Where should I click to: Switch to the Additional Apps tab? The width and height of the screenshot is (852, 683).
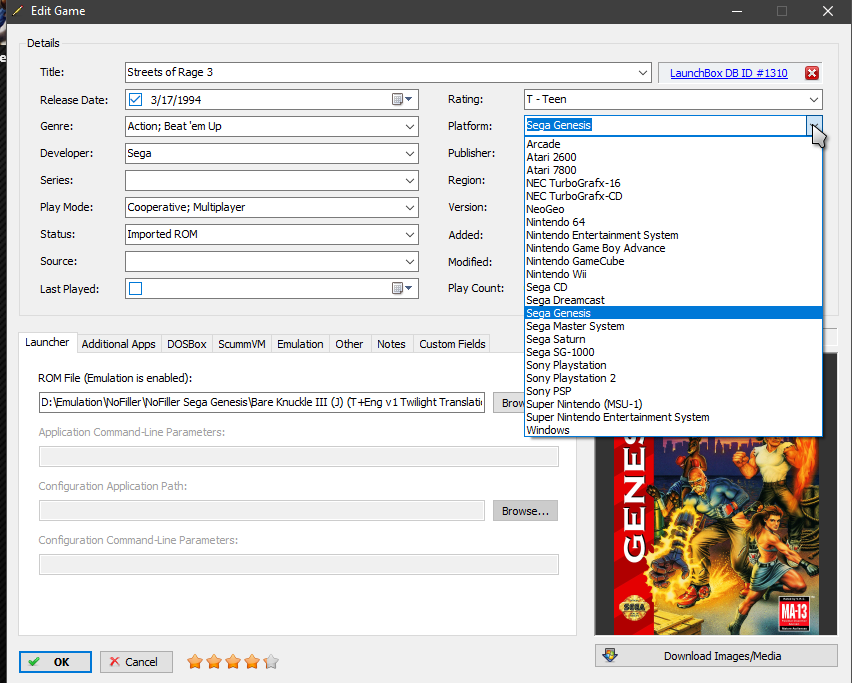(x=118, y=344)
